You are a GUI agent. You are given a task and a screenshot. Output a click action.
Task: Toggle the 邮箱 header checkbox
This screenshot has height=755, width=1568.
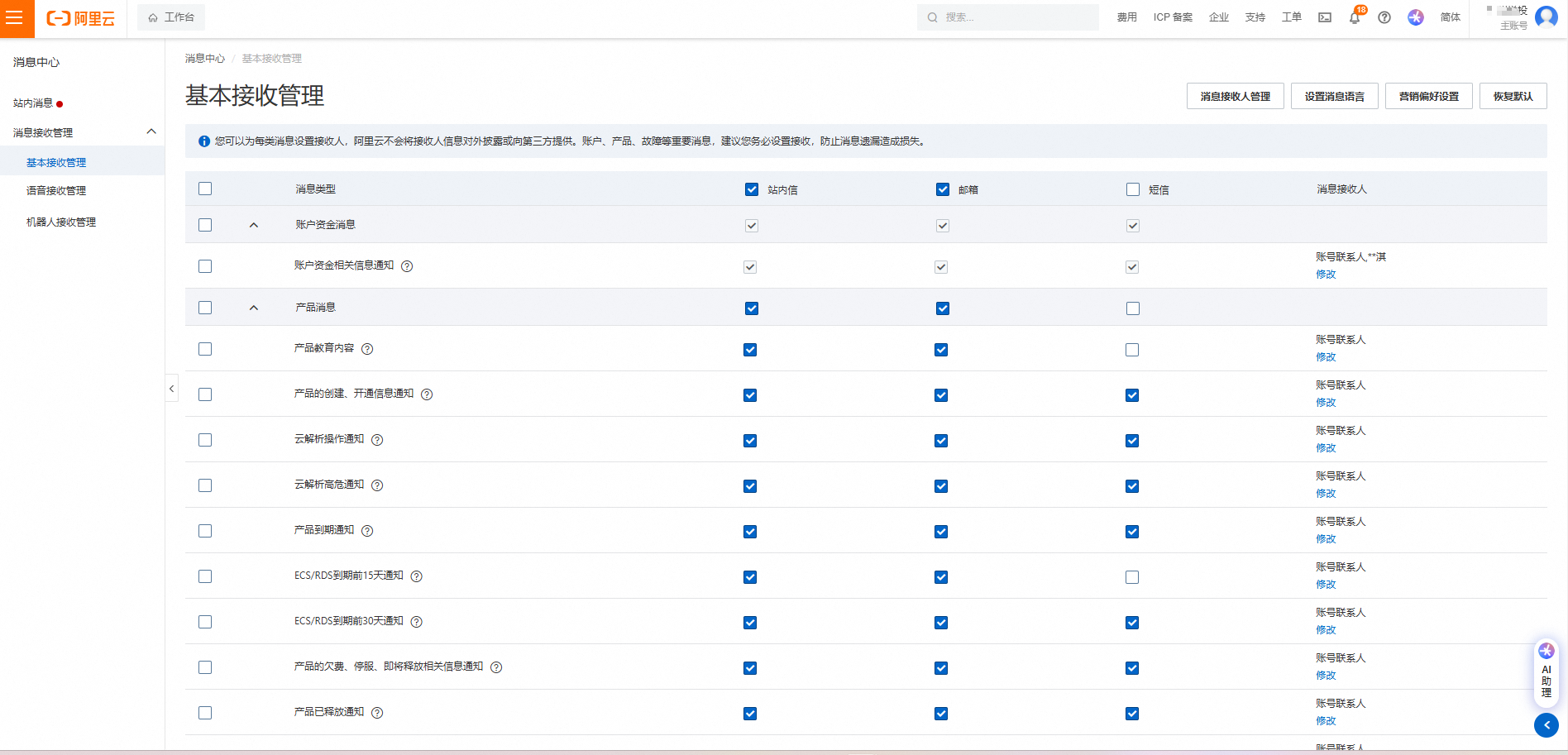coord(943,189)
